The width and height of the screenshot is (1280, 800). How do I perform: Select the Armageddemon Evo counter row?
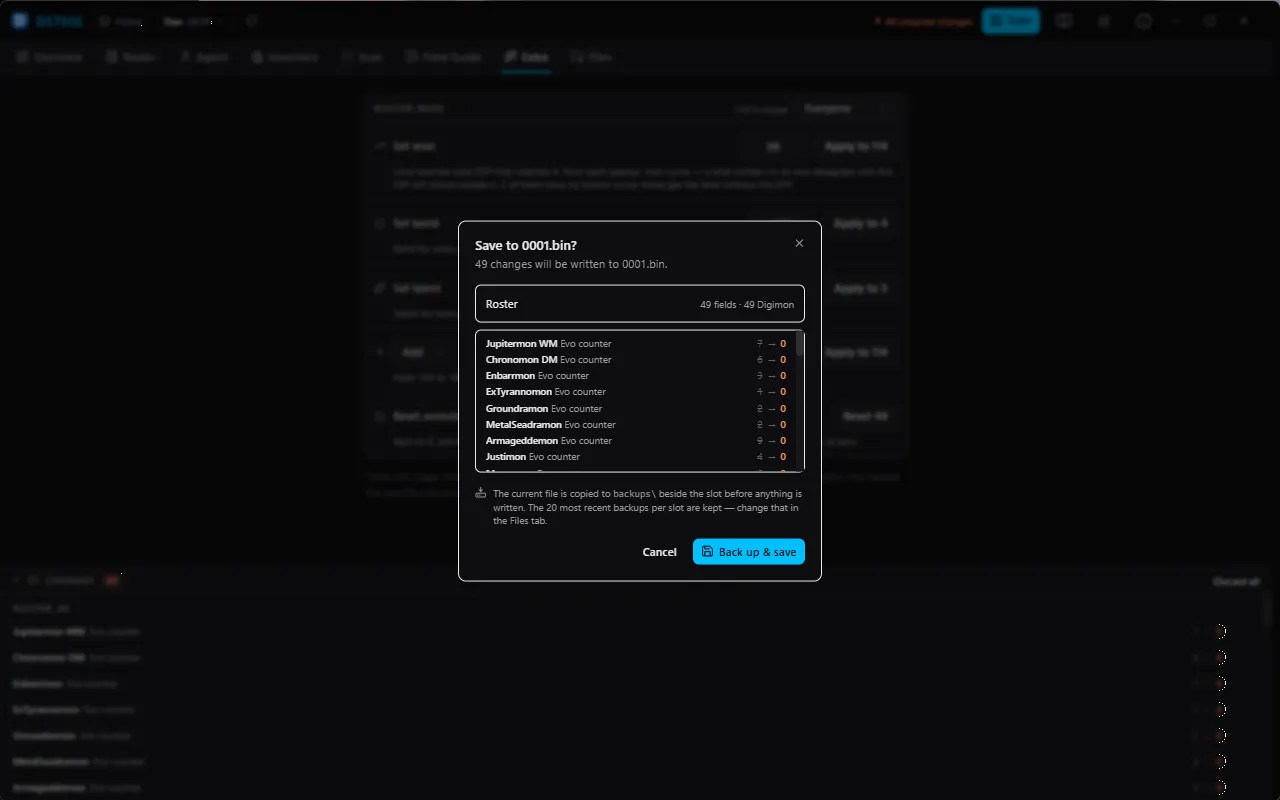point(636,441)
